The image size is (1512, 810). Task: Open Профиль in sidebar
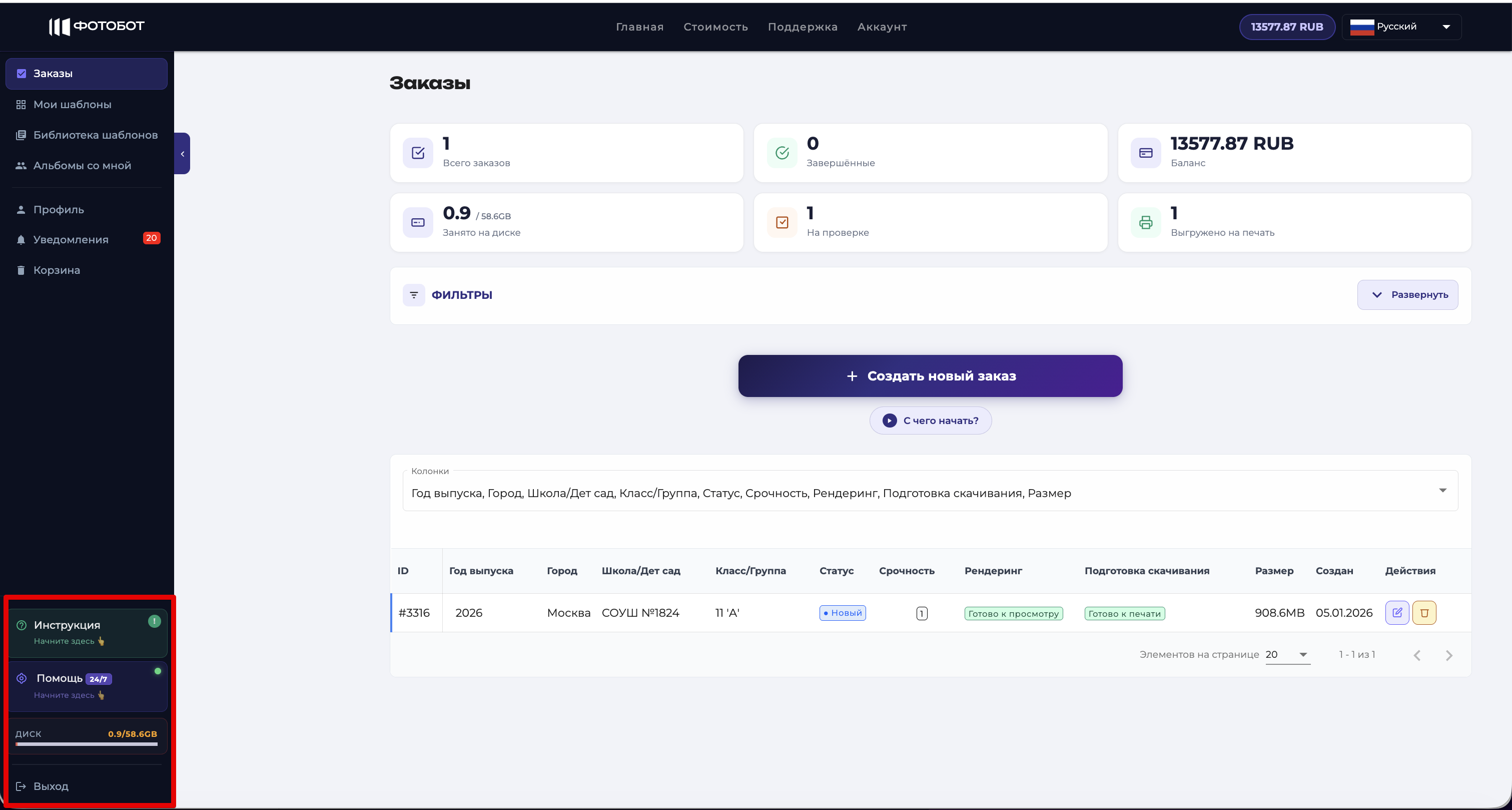[x=86, y=210]
